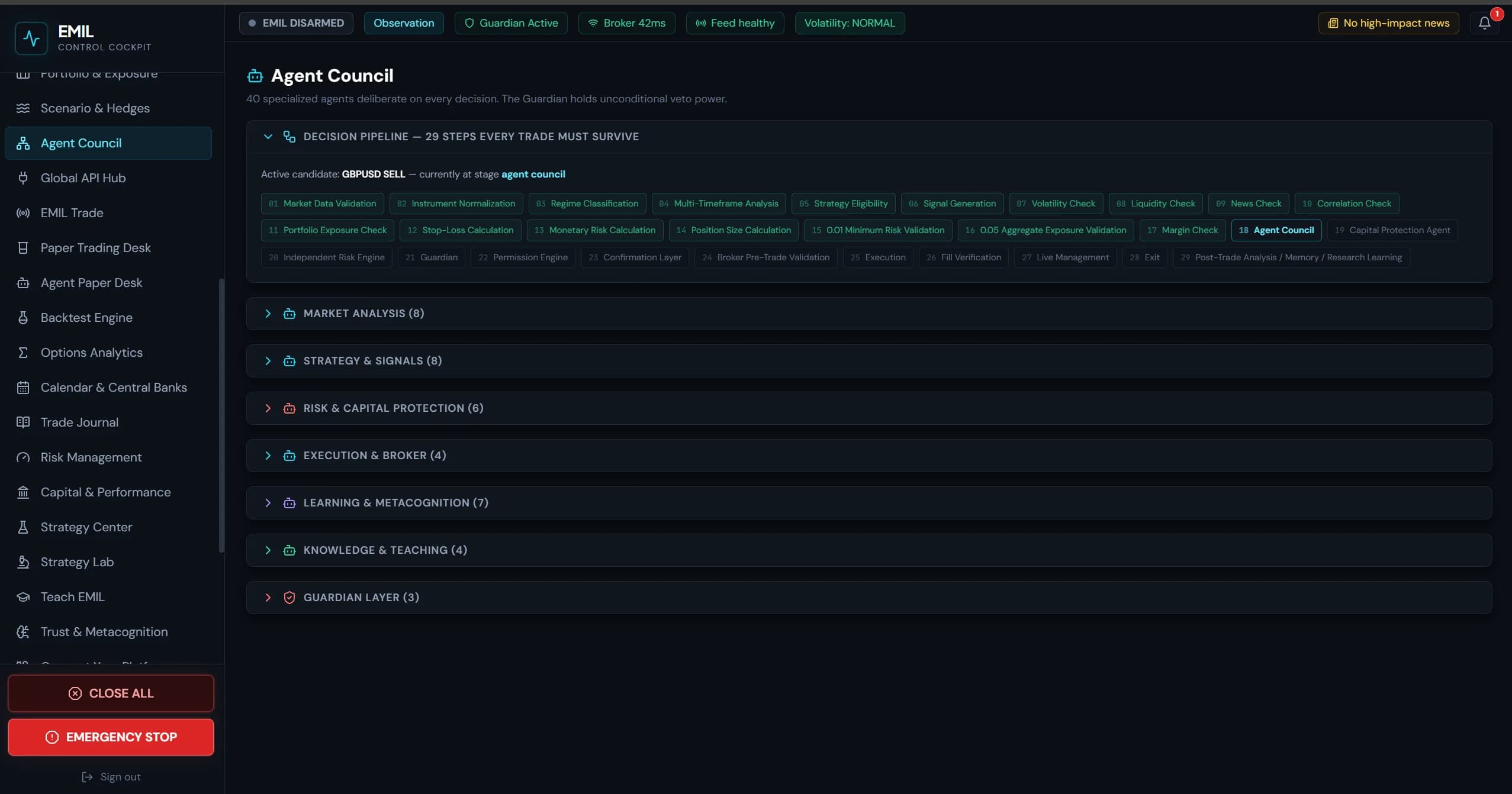Click the Teach EMIL graduation cap icon
Image resolution: width=1512 pixels, height=794 pixels.
[x=23, y=597]
